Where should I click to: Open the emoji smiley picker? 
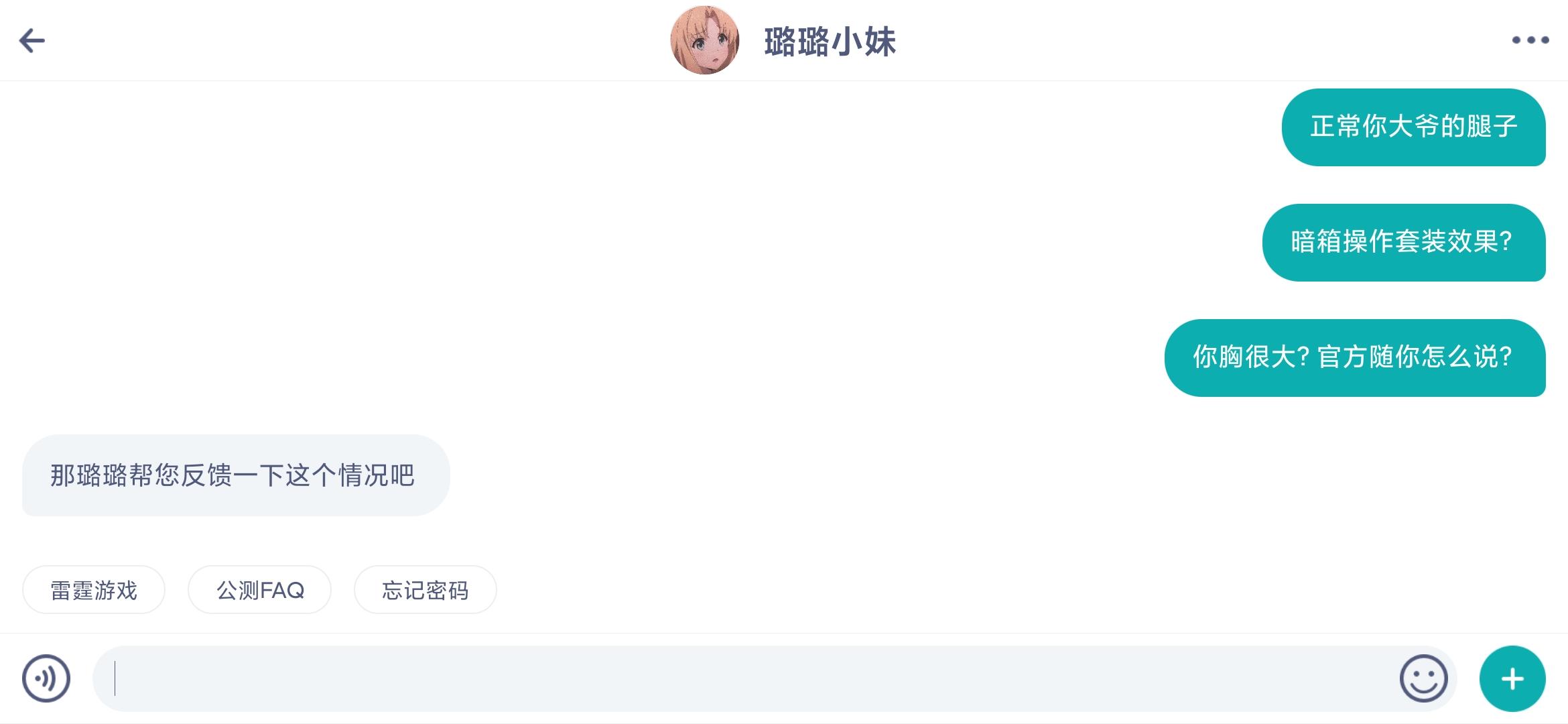(x=1423, y=678)
